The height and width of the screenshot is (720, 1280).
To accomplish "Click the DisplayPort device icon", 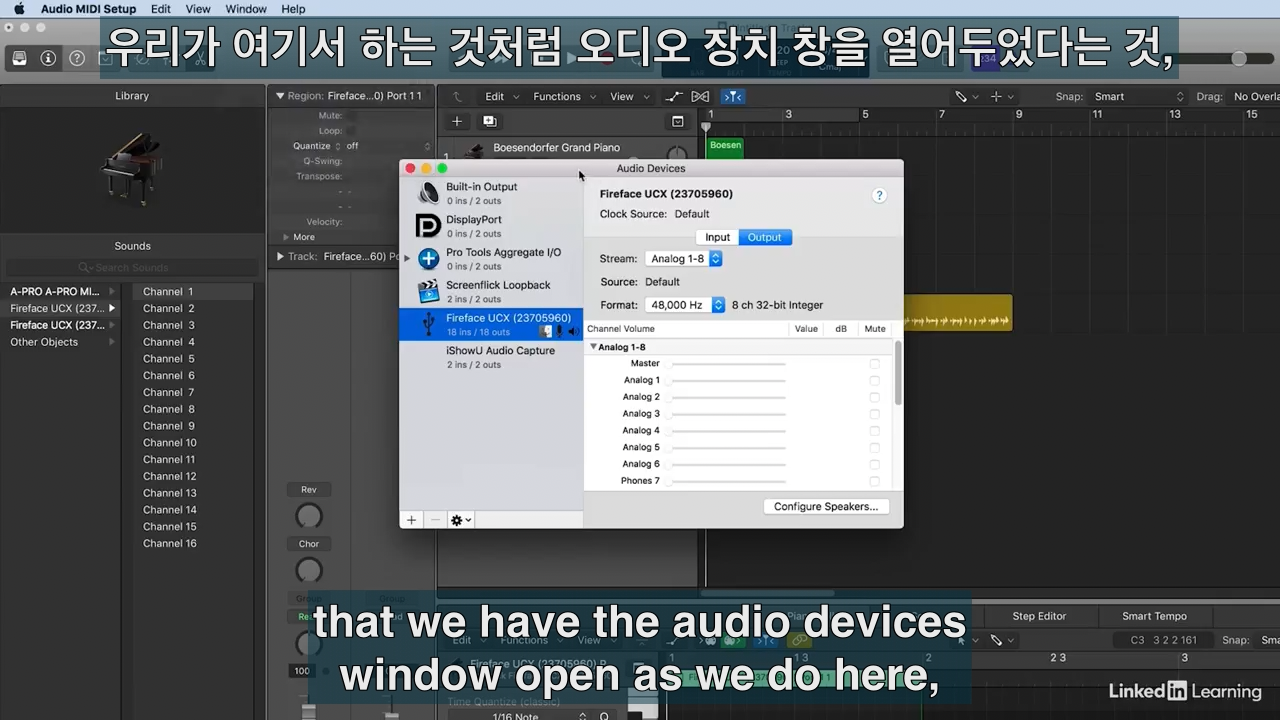I will point(428,226).
